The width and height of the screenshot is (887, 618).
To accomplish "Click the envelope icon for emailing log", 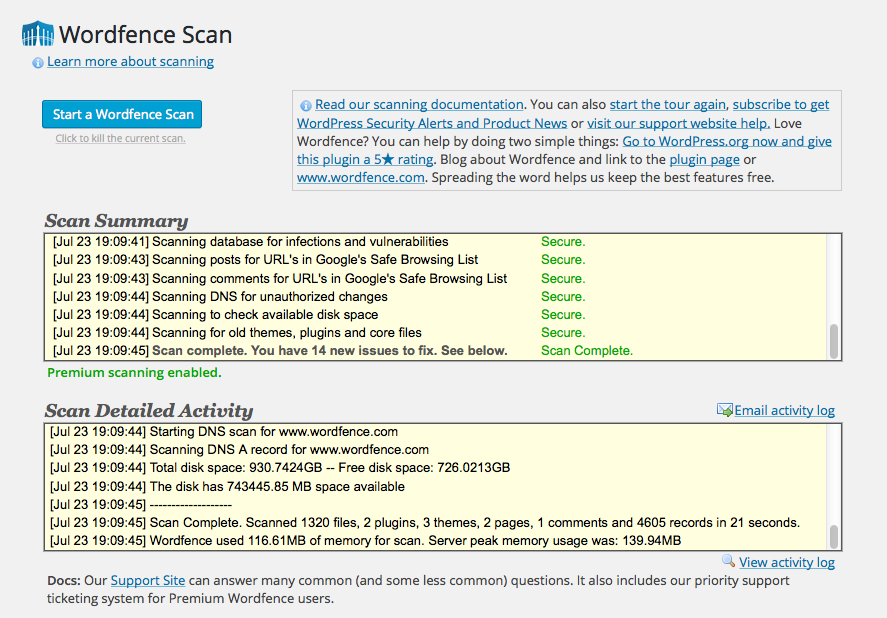I will [x=725, y=410].
